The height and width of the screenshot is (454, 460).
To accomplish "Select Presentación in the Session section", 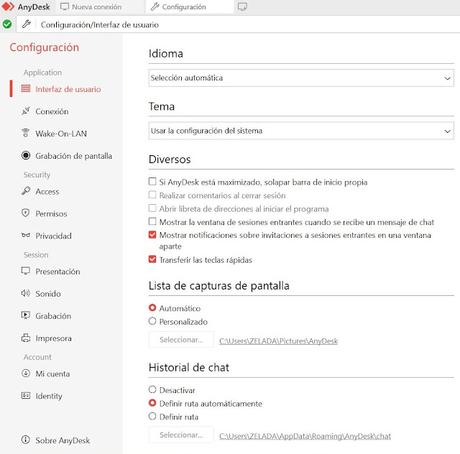I will click(x=57, y=272).
